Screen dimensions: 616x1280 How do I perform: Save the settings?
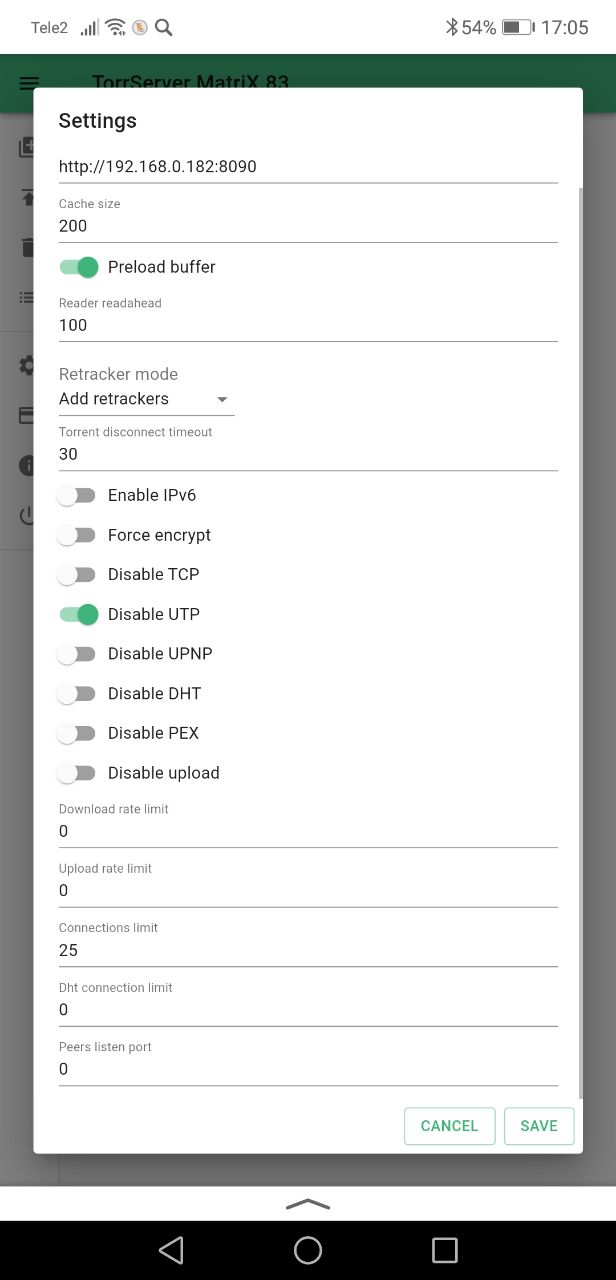click(539, 1126)
